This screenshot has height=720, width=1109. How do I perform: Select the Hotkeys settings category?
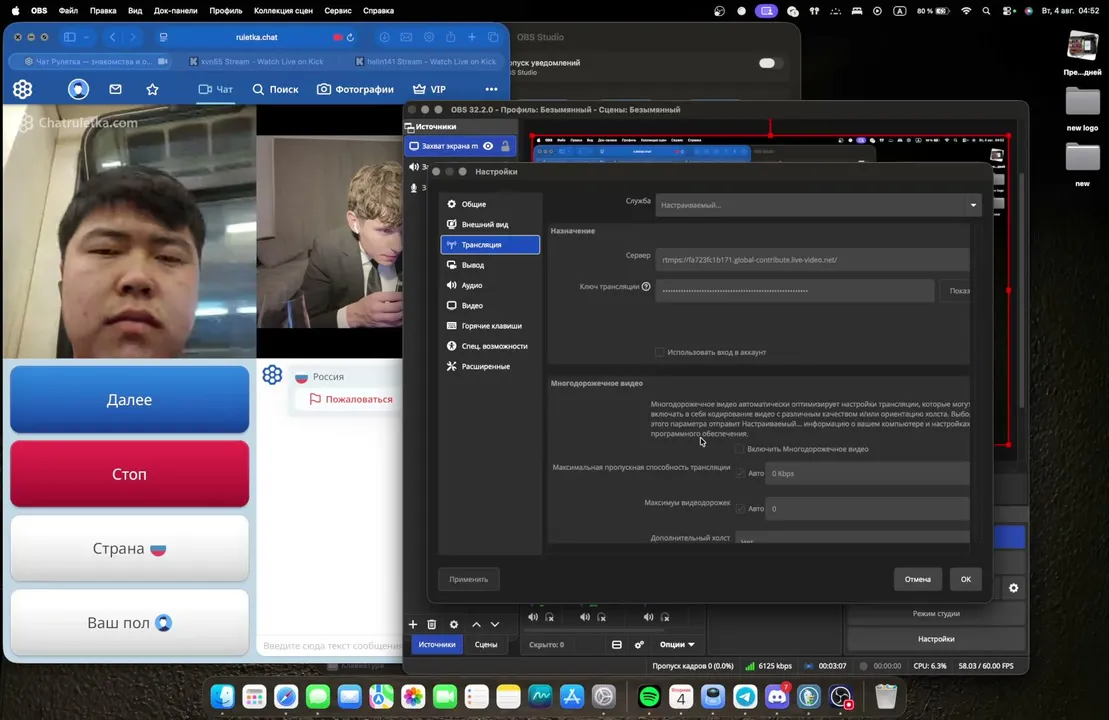coord(490,325)
